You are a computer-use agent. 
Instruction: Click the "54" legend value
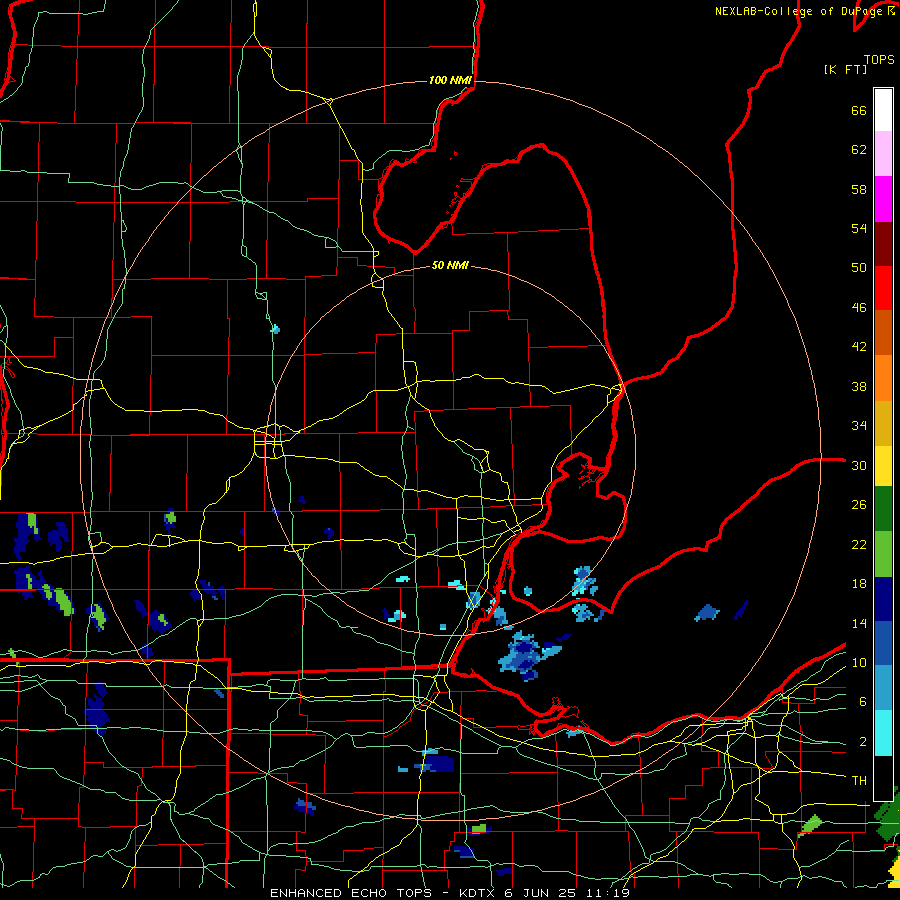point(859,228)
